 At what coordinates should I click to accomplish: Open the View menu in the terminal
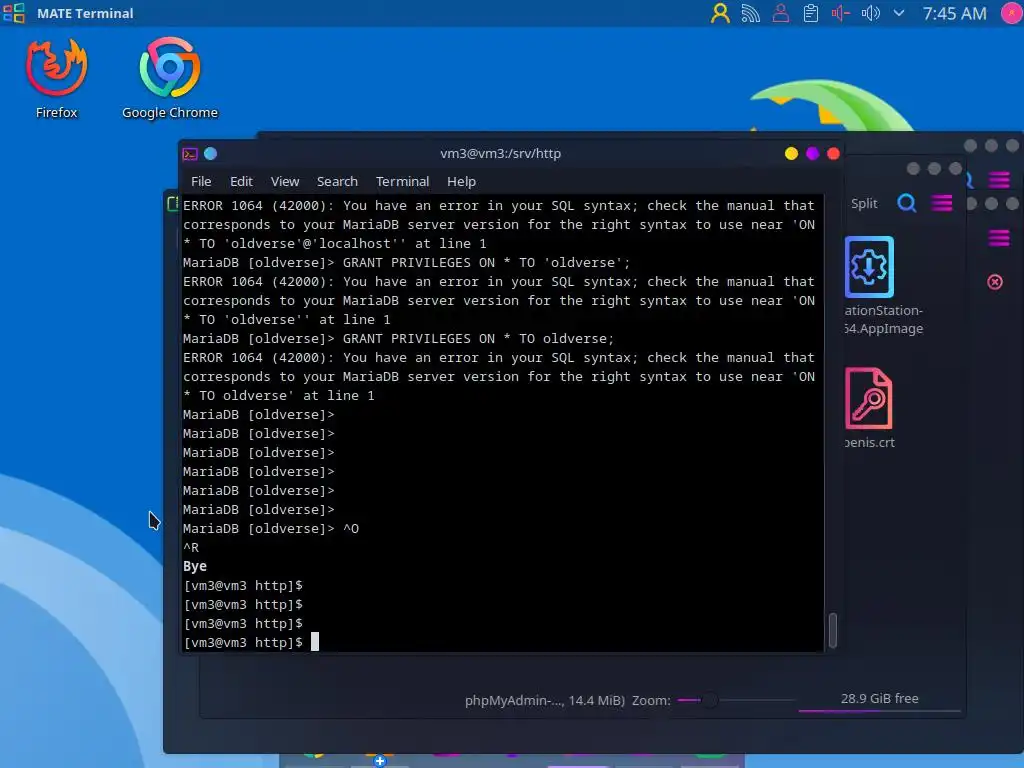285,182
